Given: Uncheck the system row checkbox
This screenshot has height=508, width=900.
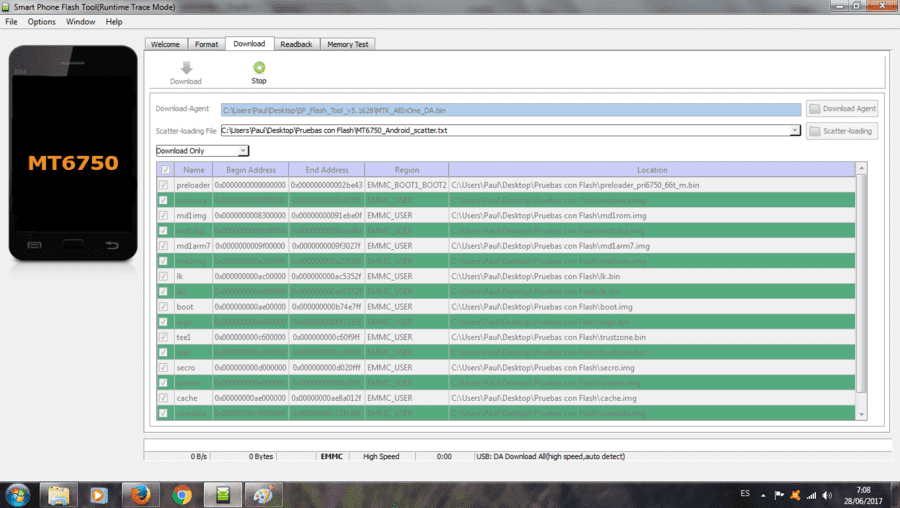Looking at the screenshot, I should (164, 383).
